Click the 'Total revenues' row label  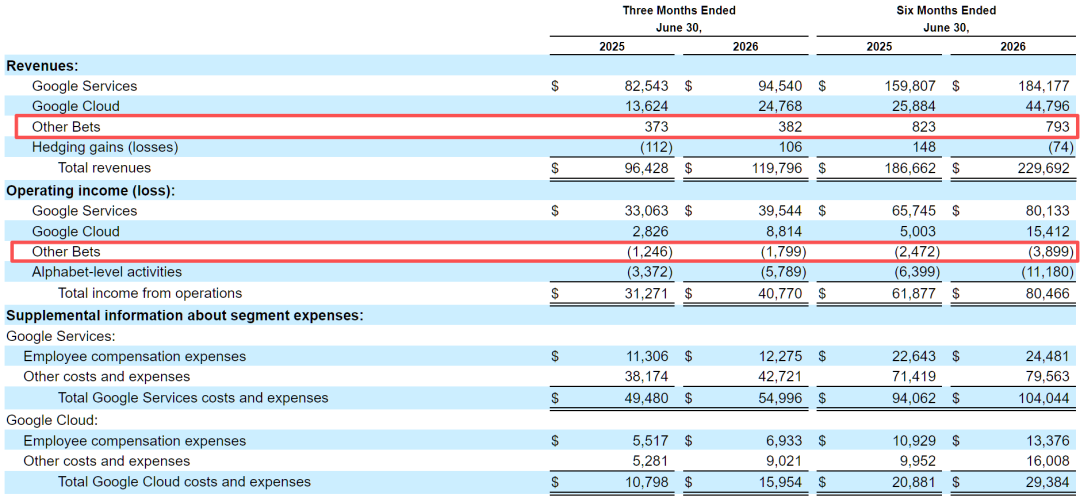[x=104, y=167]
